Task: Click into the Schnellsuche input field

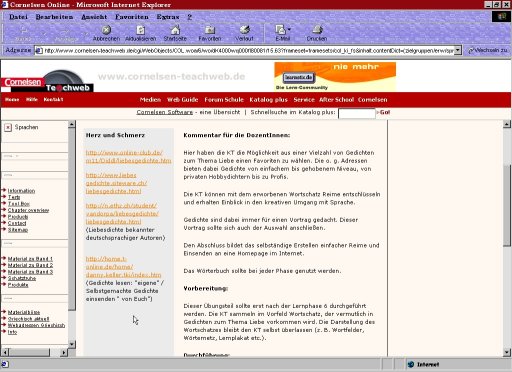Action: point(357,113)
